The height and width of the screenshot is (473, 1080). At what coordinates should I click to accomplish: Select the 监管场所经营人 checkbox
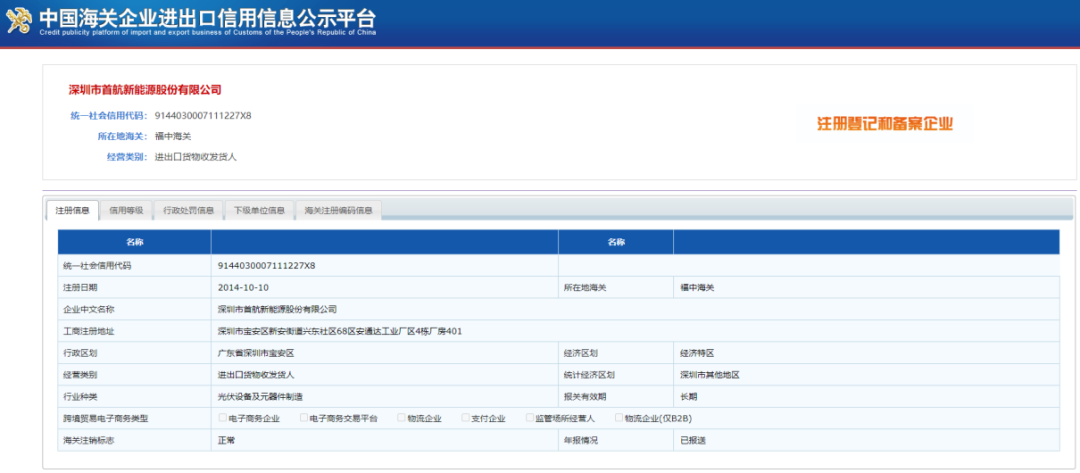(x=529, y=418)
